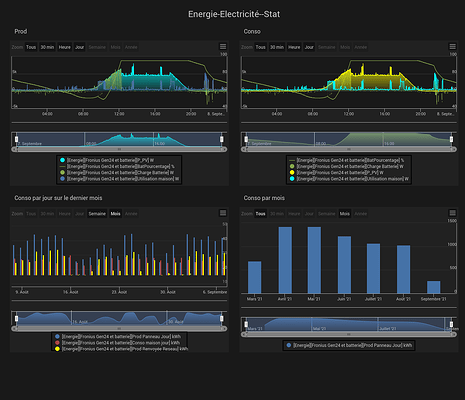
Task: Select Heure zoom in Conso chart
Action: (x=294, y=47)
